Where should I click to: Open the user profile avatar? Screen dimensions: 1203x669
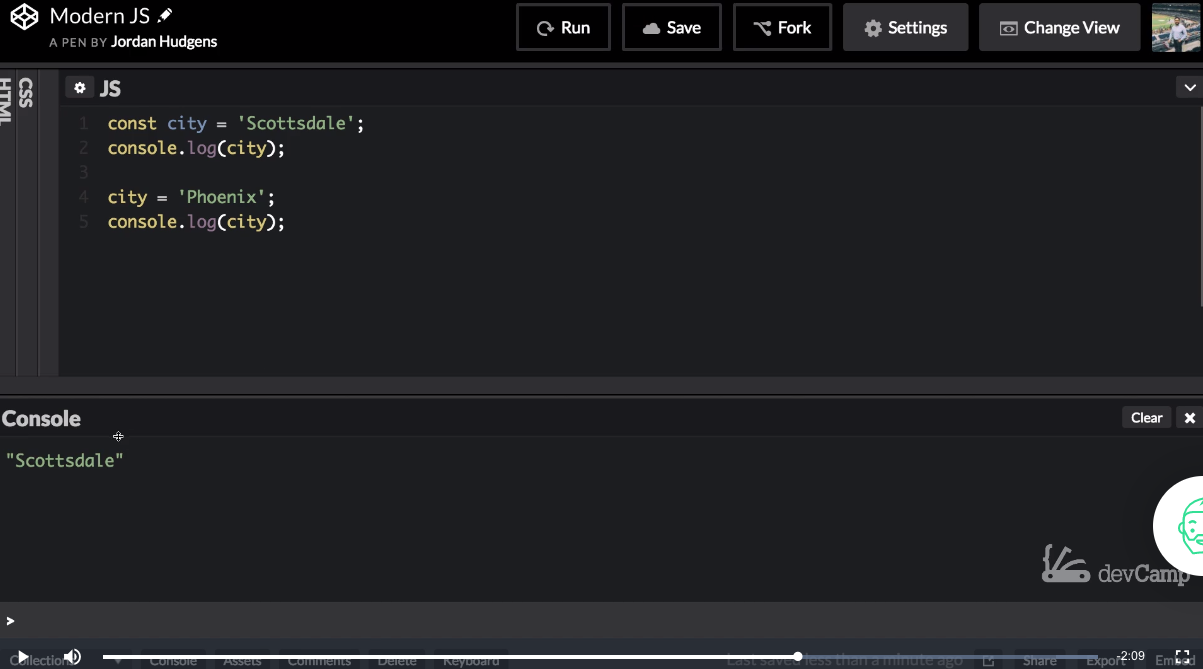point(1176,27)
